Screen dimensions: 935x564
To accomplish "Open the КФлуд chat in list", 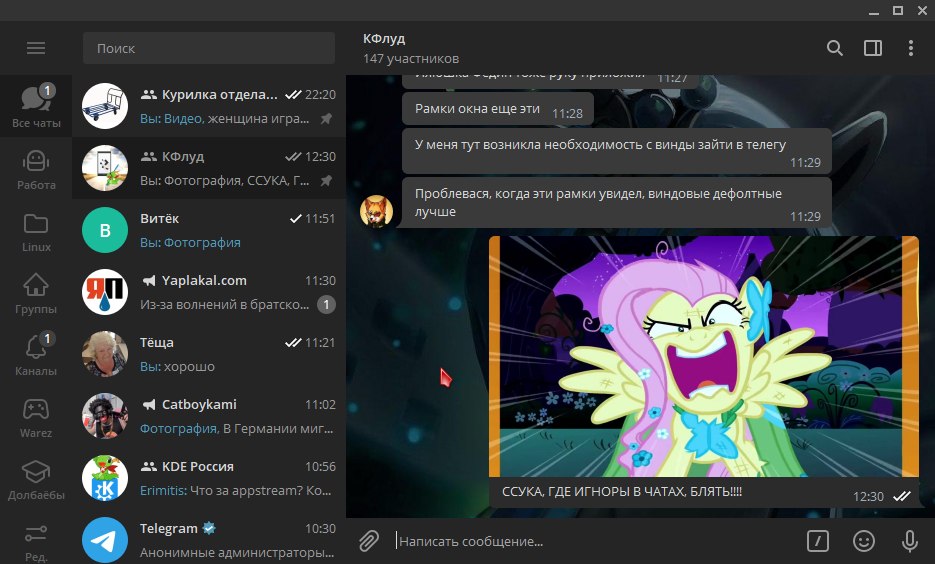I will [x=209, y=168].
